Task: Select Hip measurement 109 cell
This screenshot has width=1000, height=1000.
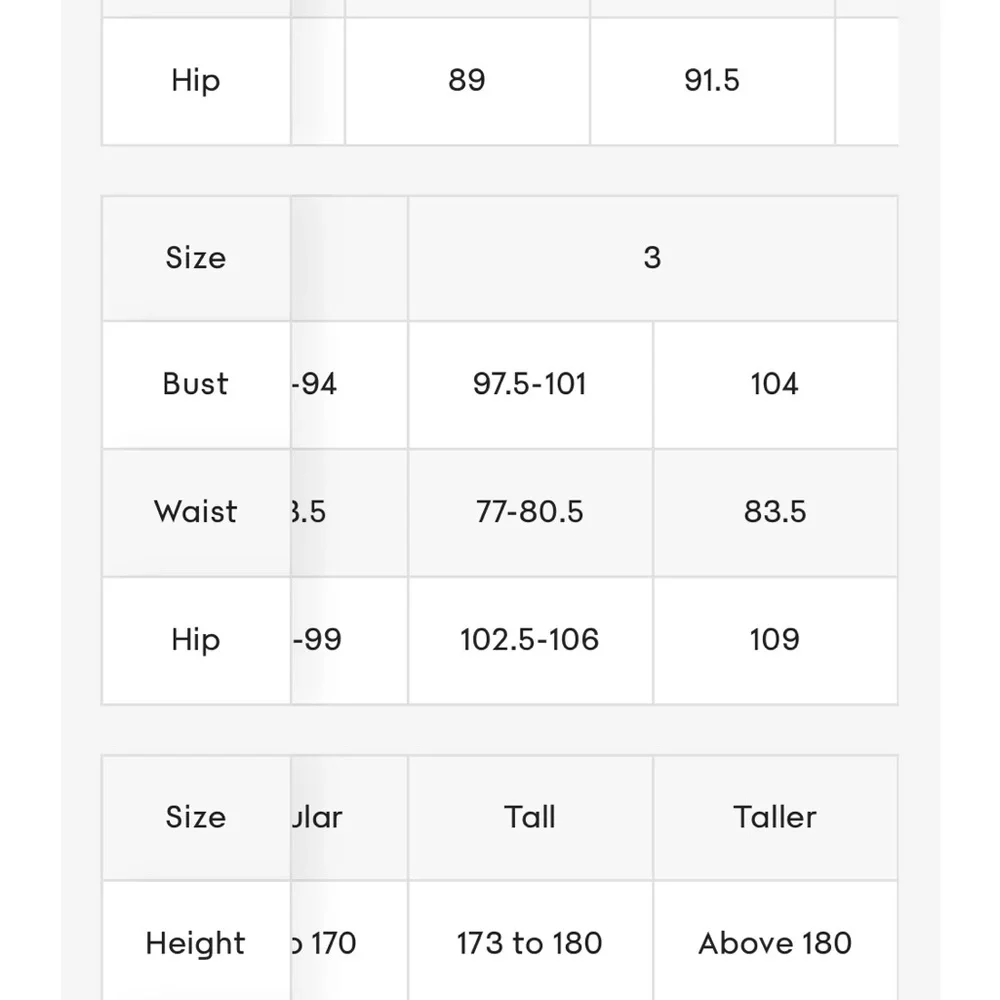Action: pos(775,640)
